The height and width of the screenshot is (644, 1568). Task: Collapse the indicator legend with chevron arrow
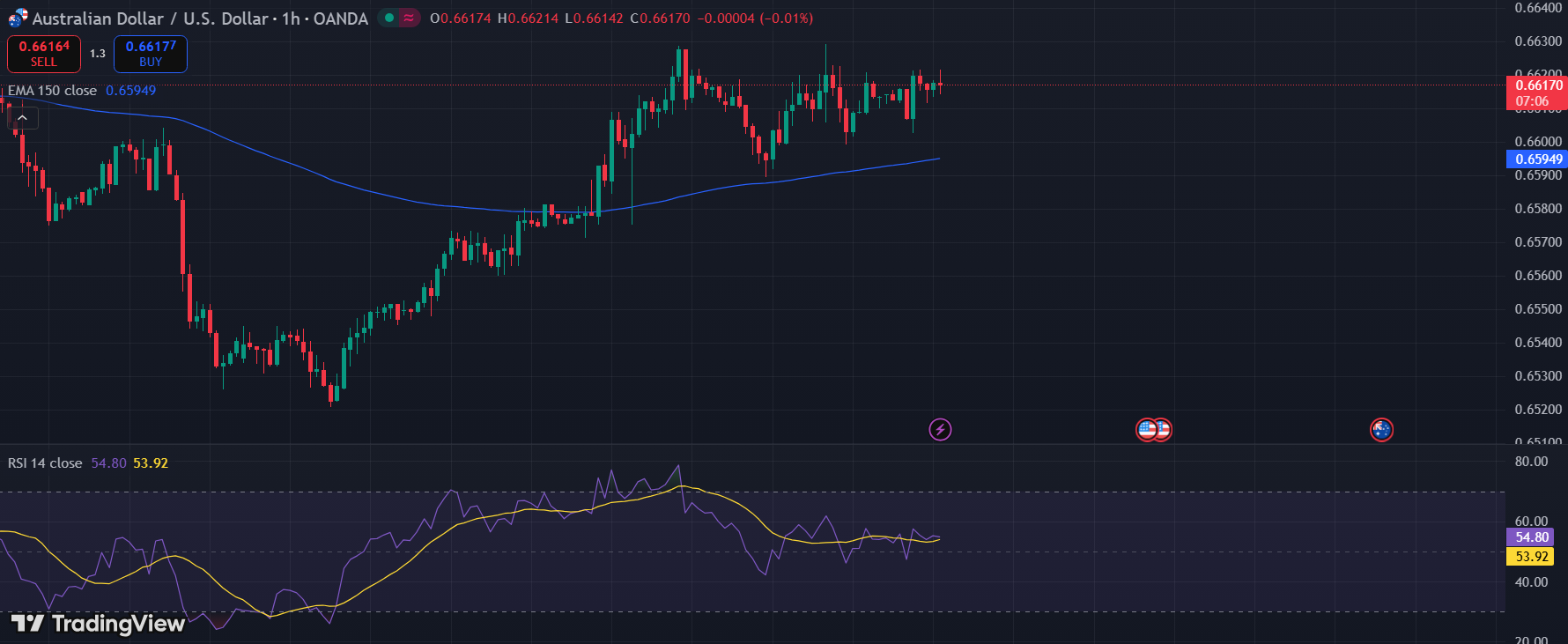23,118
